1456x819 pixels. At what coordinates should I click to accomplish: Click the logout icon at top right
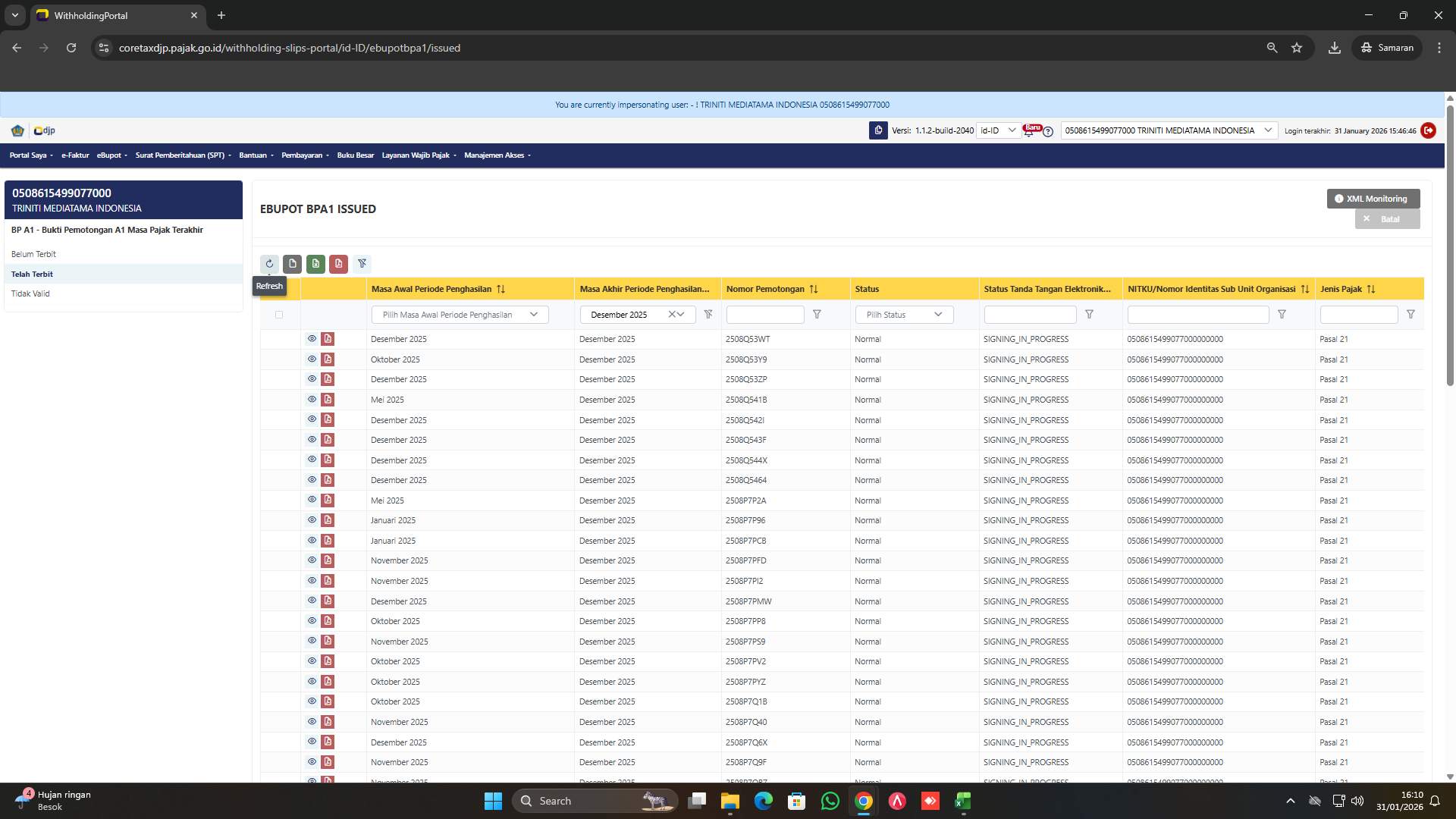1429,130
